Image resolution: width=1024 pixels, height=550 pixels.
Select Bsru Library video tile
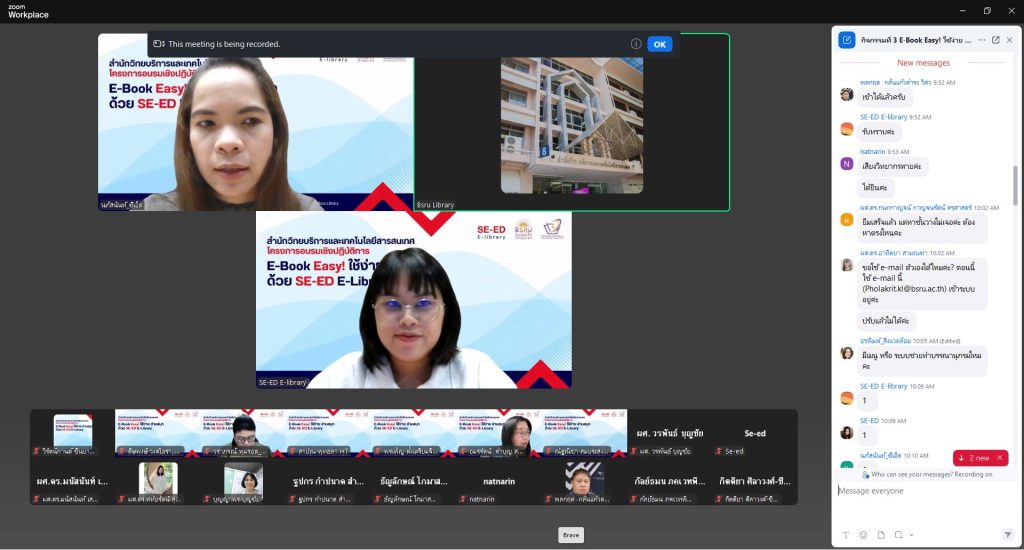[x=571, y=122]
